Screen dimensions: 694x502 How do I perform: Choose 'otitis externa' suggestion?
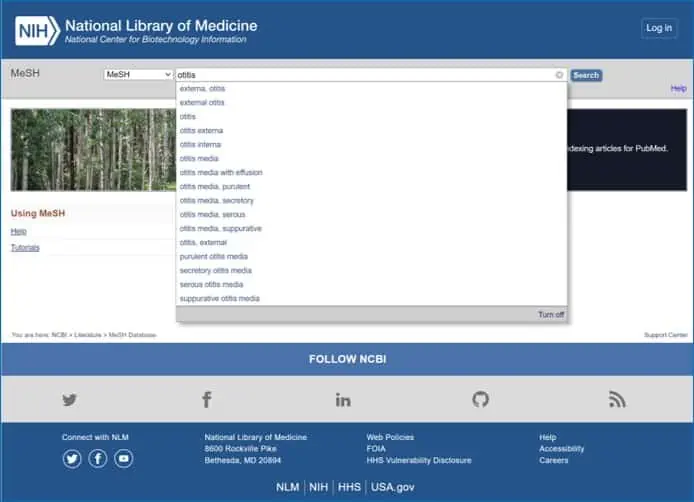[201, 130]
